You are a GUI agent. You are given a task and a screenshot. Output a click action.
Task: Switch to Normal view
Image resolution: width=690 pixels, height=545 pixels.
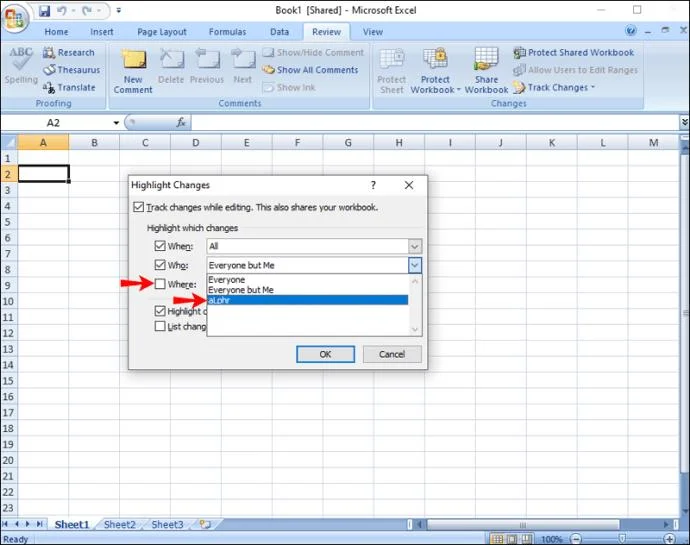point(497,539)
